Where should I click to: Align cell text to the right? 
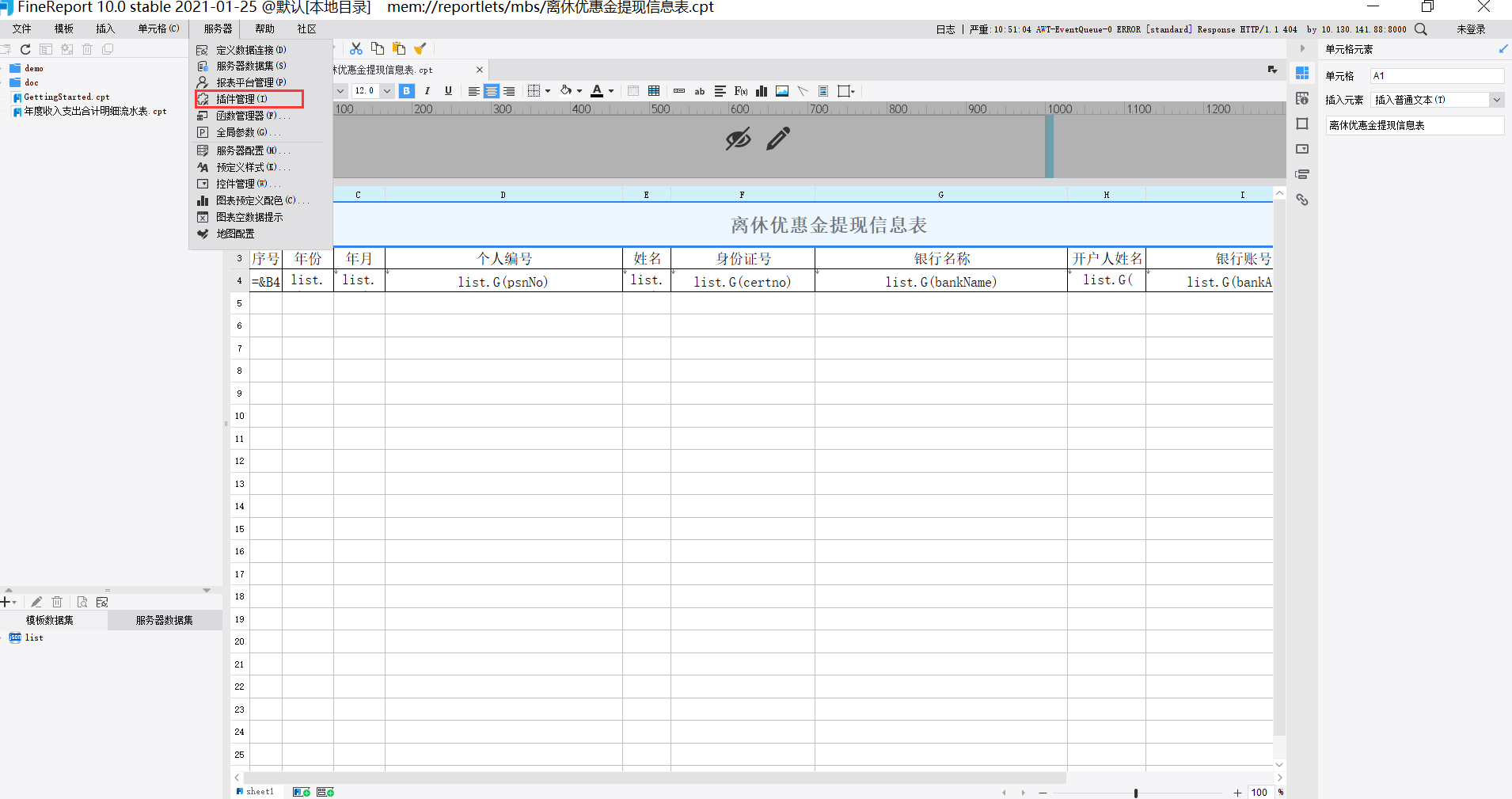click(x=509, y=91)
